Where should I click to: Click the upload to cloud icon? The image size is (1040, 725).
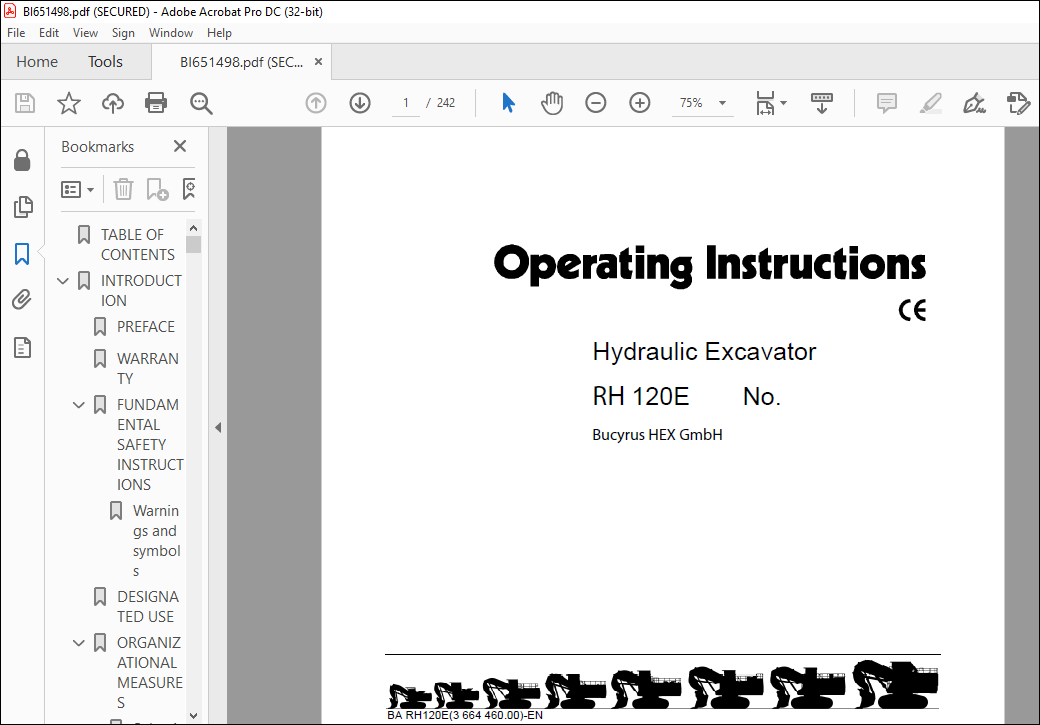coord(113,103)
